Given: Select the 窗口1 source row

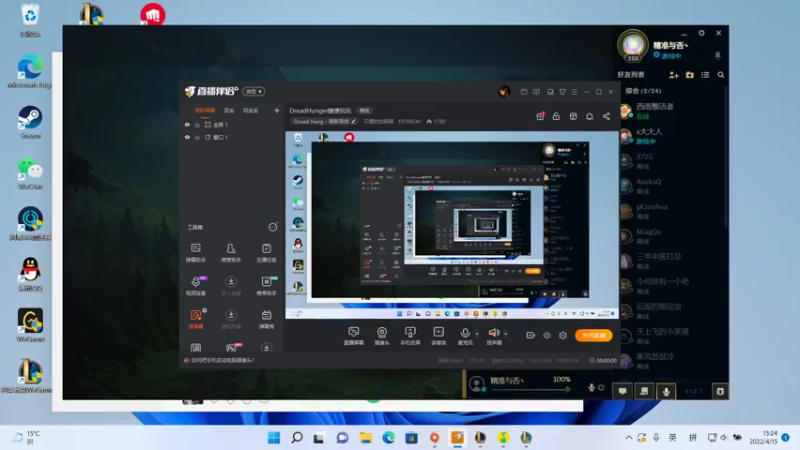Looking at the screenshot, I should [x=232, y=137].
